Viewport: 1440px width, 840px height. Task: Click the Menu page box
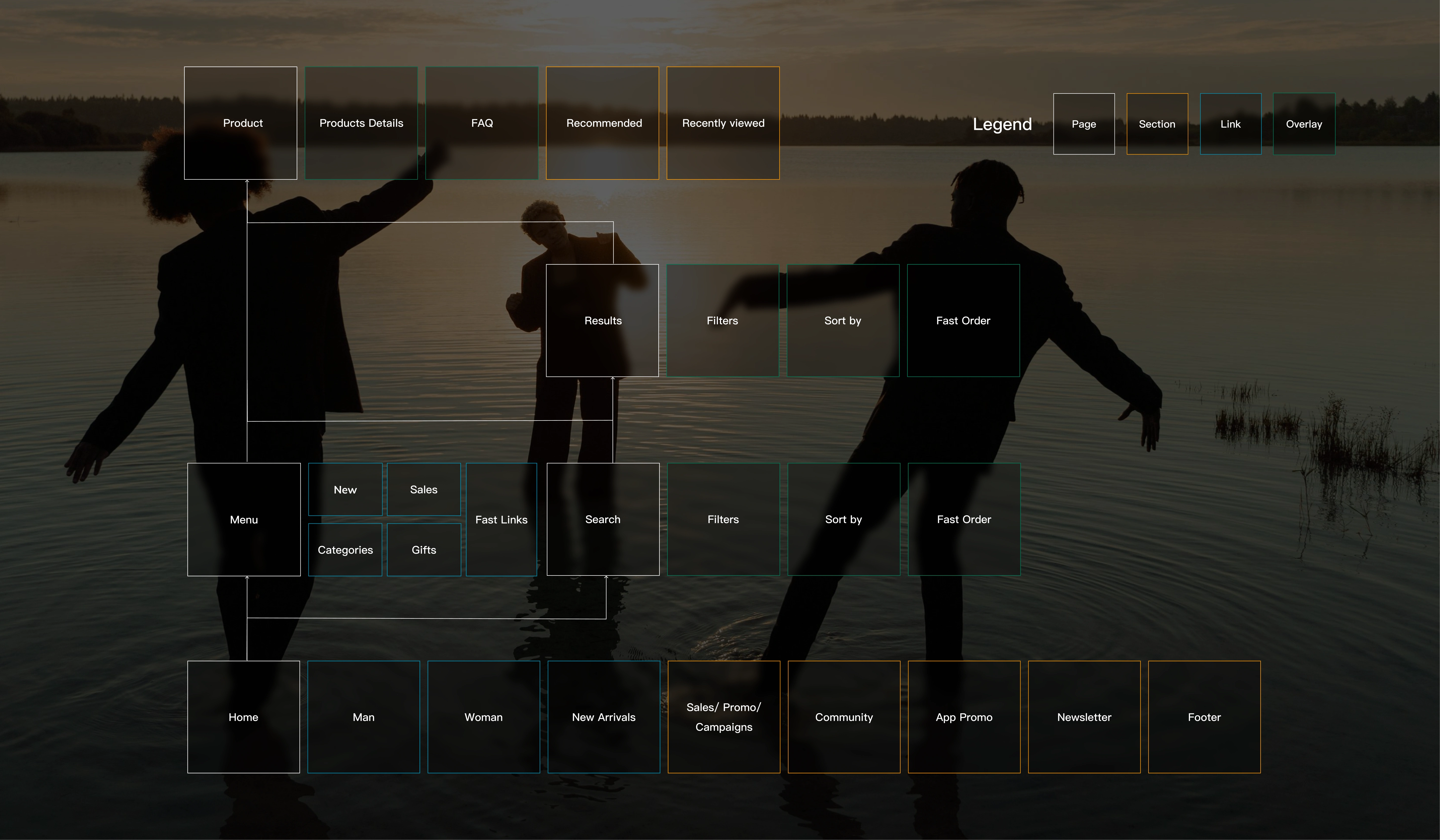(244, 519)
